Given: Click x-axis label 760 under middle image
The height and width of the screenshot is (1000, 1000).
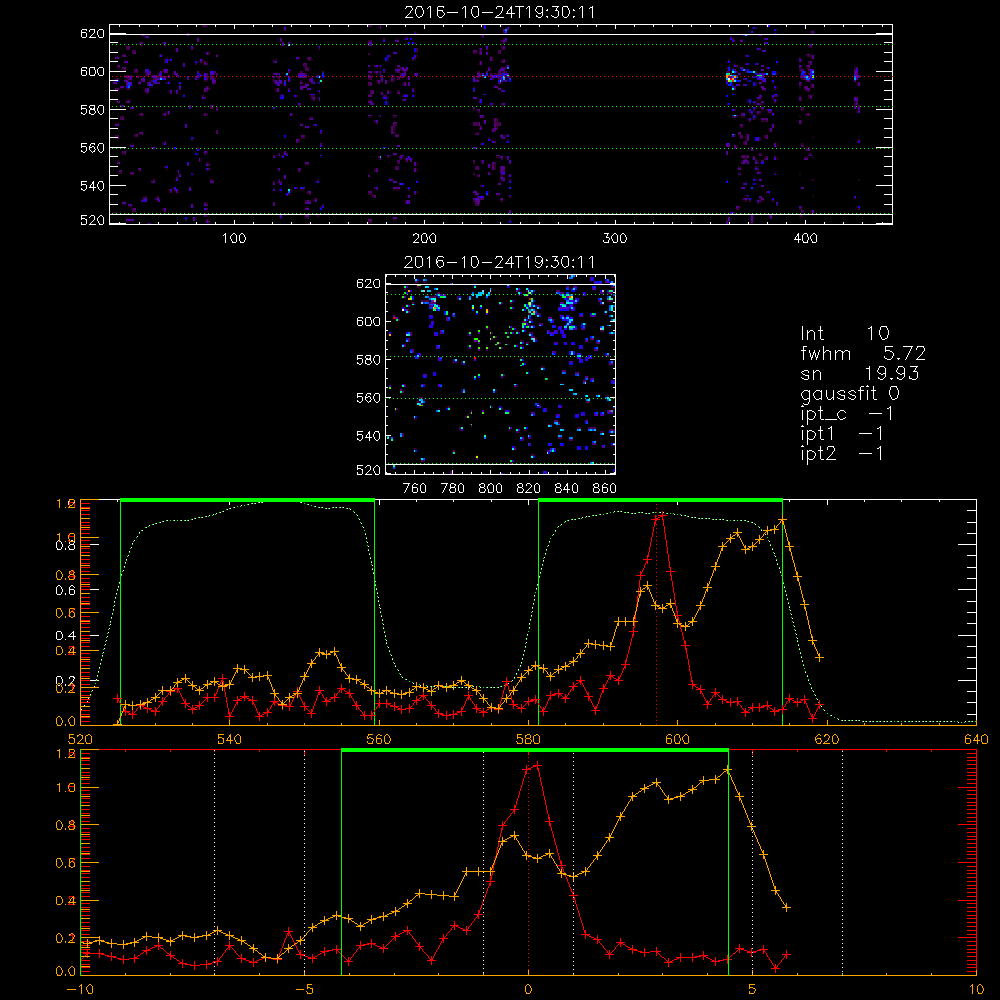Looking at the screenshot, I should point(415,489).
